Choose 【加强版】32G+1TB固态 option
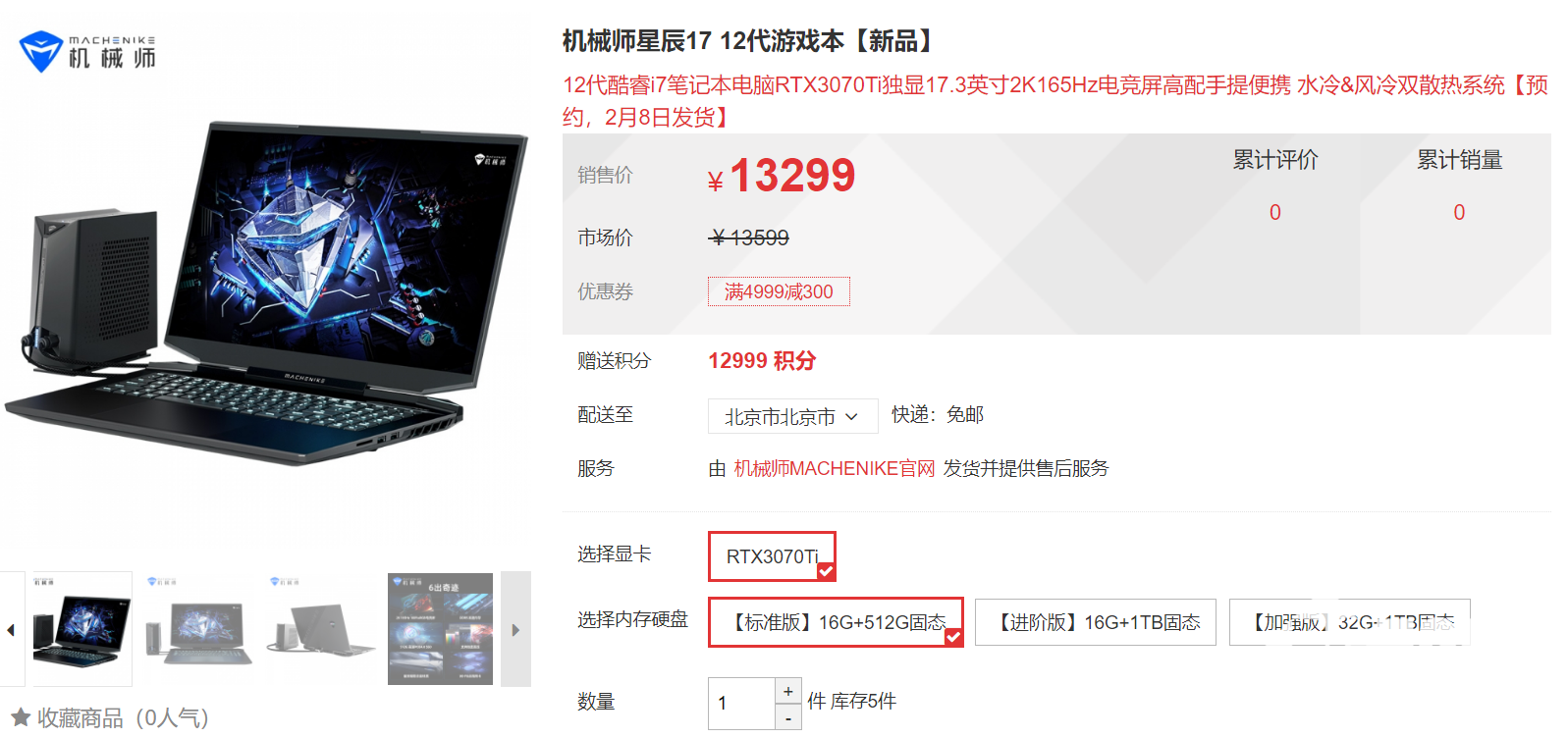Screen dimensions: 1568x738 (1350, 622)
